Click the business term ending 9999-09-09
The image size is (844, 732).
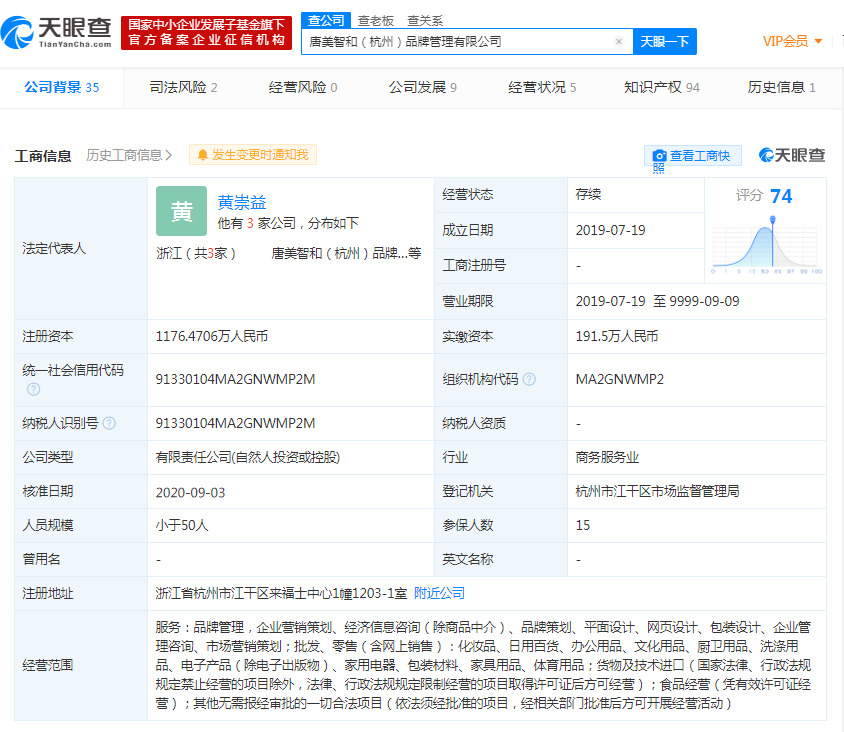(x=704, y=301)
